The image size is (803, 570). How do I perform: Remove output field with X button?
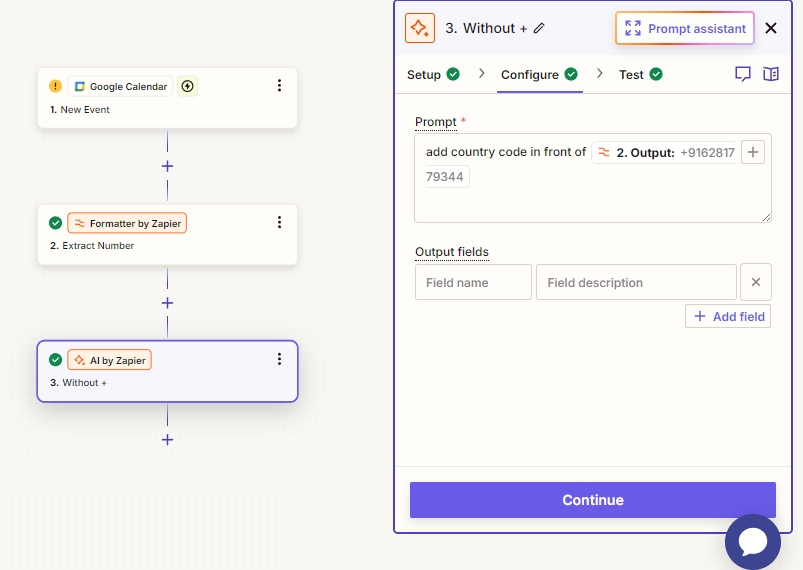[x=755, y=282]
